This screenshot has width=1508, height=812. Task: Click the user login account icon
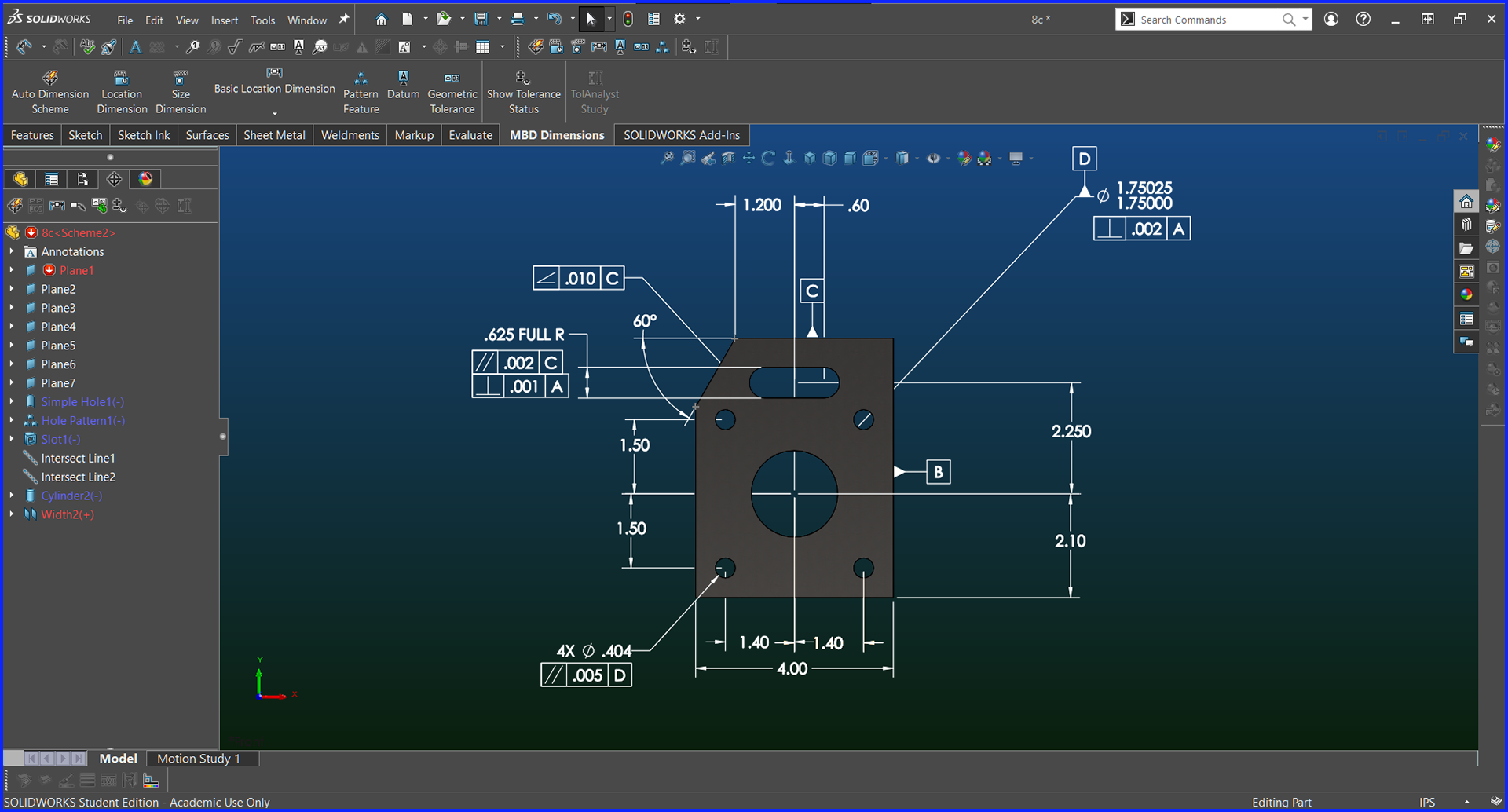click(x=1331, y=19)
